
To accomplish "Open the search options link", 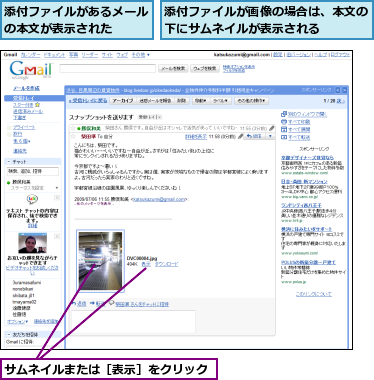I will tap(239, 67).
